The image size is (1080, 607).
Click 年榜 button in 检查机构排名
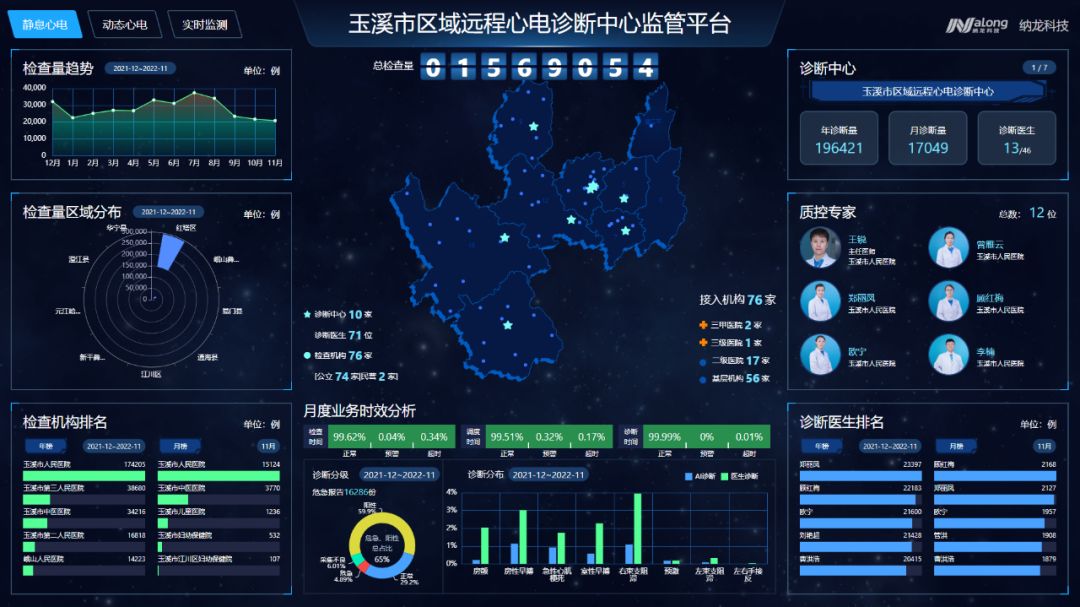45,446
